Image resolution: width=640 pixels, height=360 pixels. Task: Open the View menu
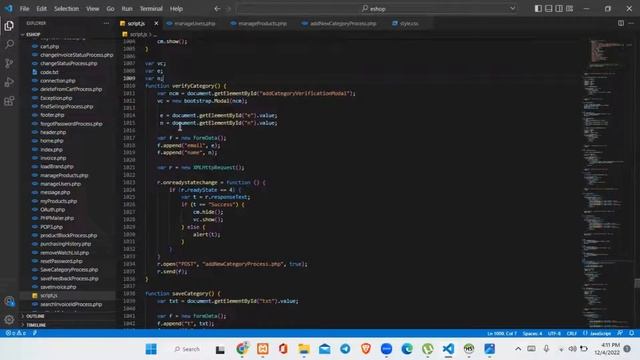point(93,9)
